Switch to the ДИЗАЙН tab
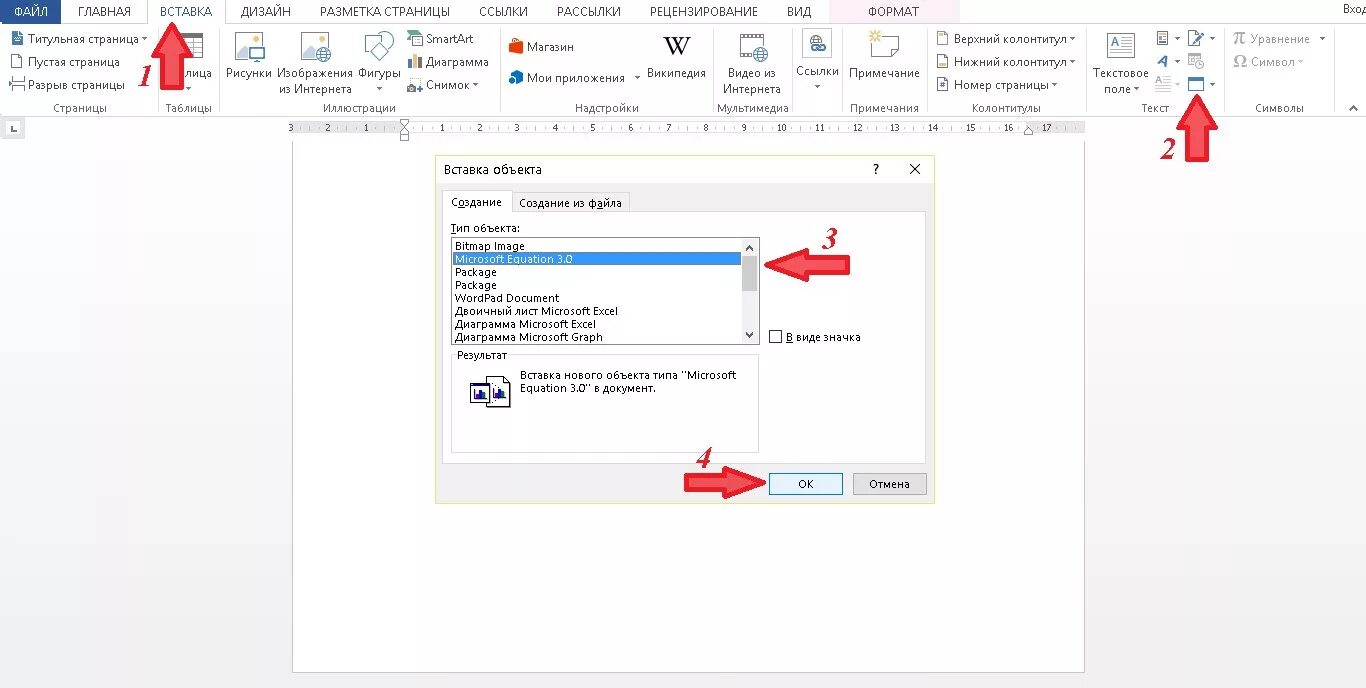Viewport: 1366px width, 688px height. [266, 12]
